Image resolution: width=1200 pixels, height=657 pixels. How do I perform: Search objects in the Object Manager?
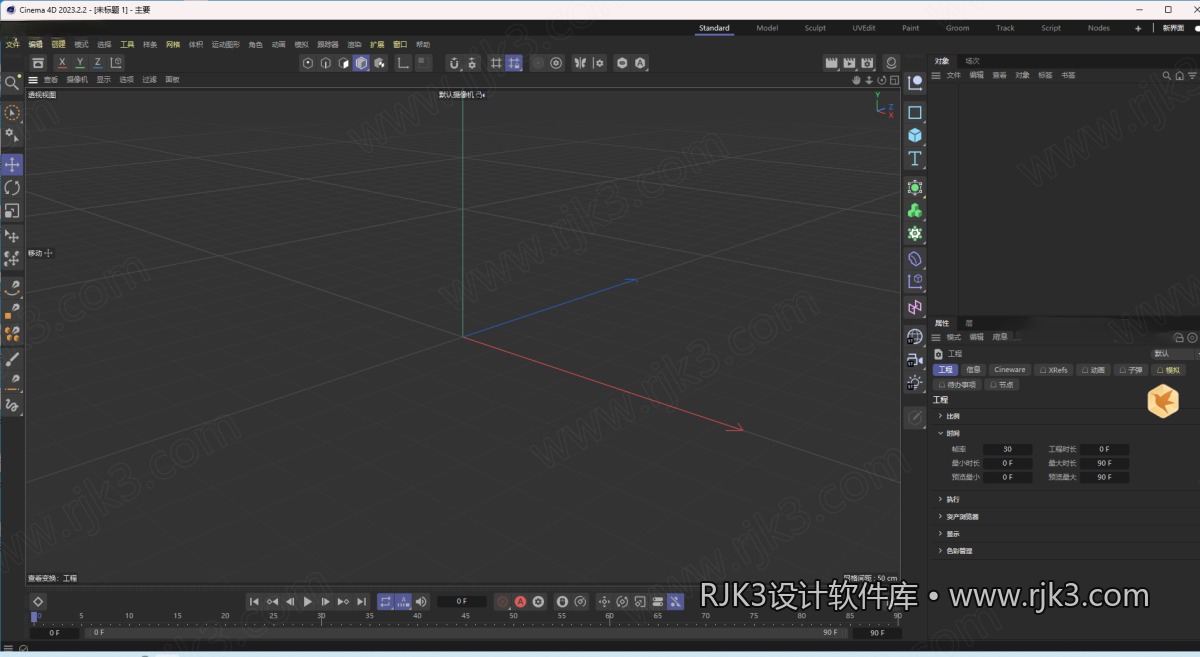point(1166,75)
